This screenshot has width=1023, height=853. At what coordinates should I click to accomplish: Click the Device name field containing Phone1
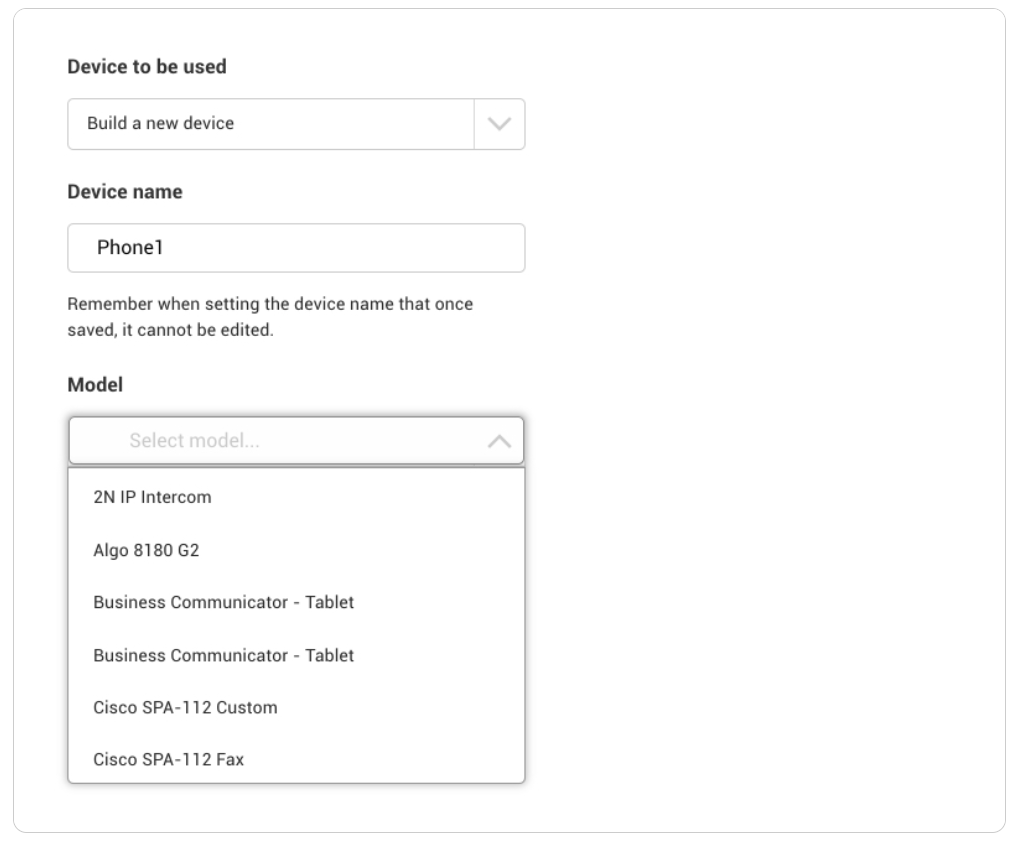click(x=296, y=248)
